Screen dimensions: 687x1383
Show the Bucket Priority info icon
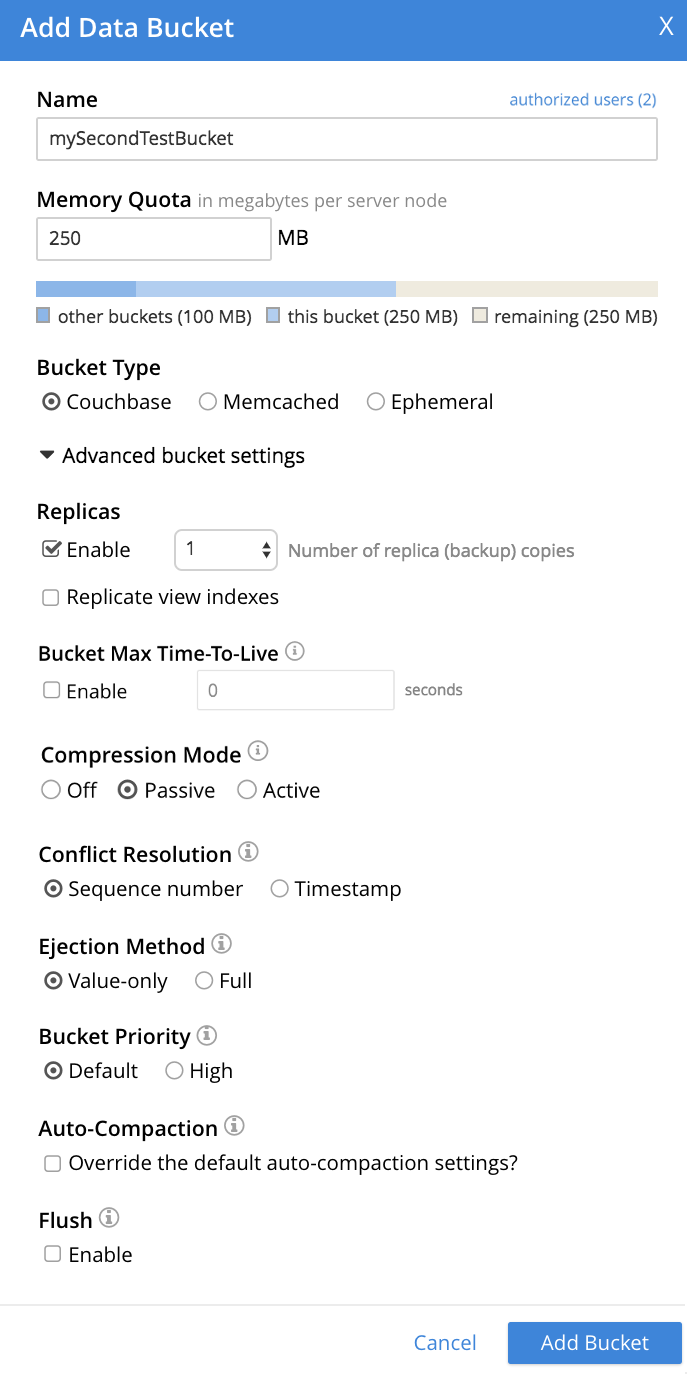pos(207,1034)
